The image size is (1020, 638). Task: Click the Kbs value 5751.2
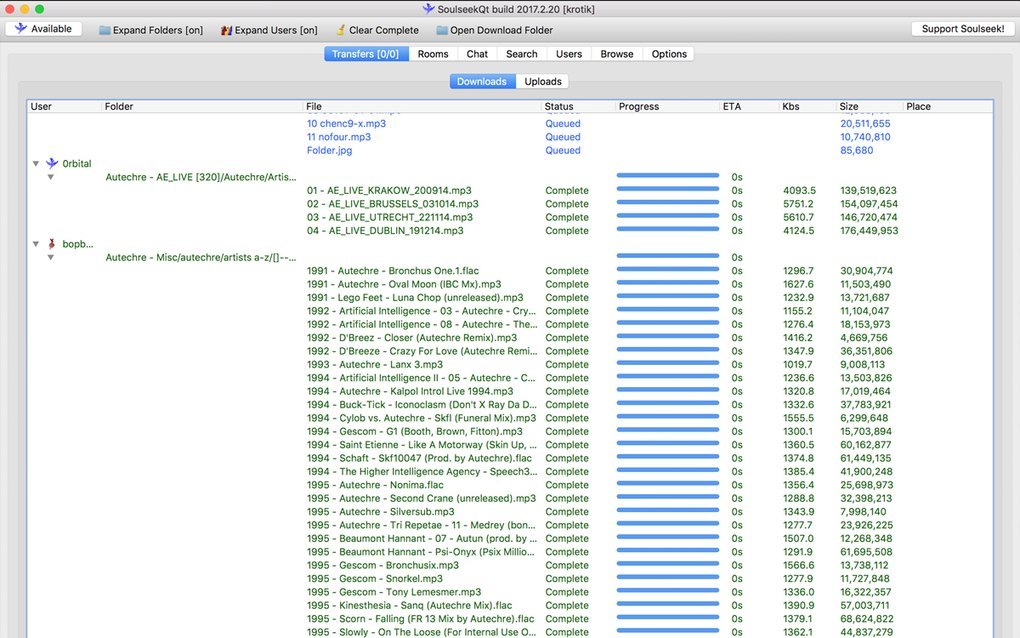(x=799, y=204)
